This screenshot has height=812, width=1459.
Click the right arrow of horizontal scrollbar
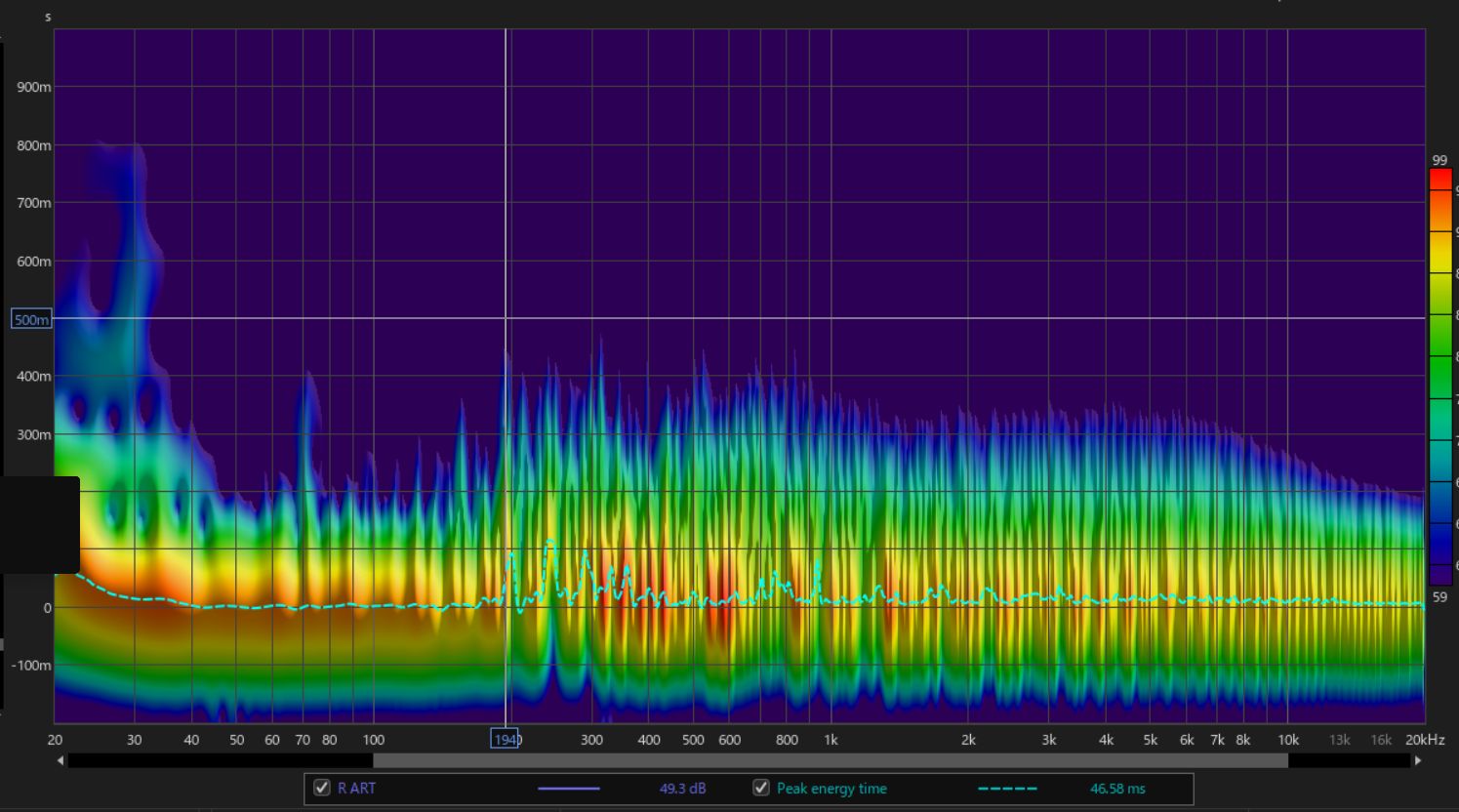(1418, 760)
